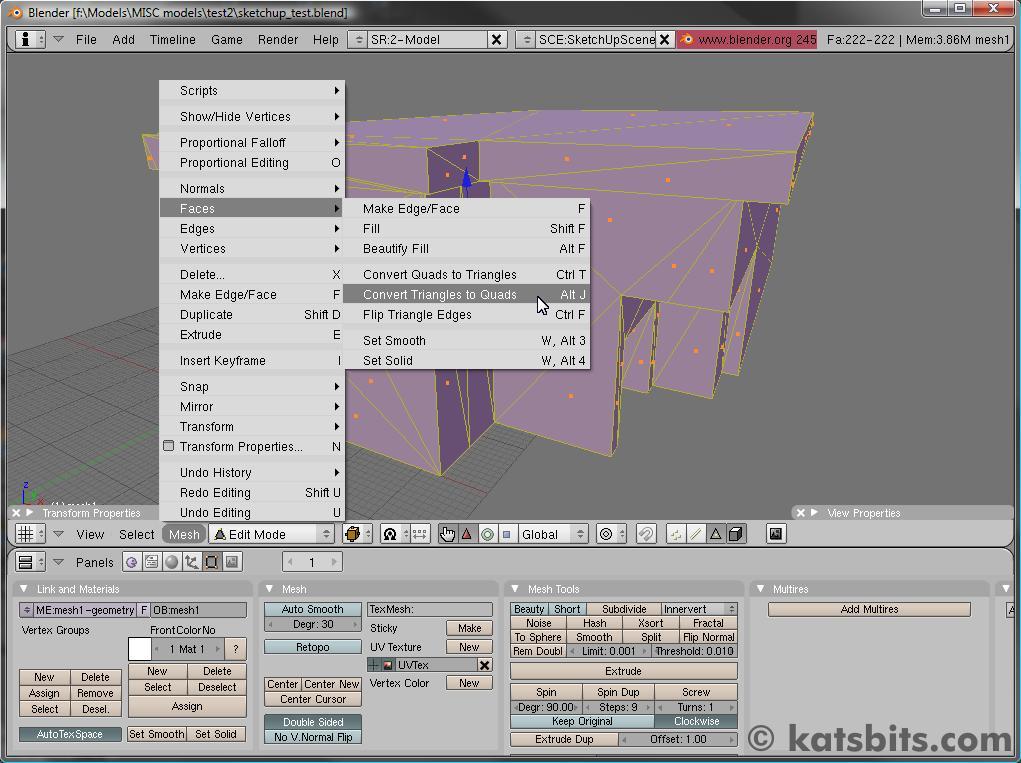Click the snap magnet icon
This screenshot has height=763, width=1021.
point(646,534)
